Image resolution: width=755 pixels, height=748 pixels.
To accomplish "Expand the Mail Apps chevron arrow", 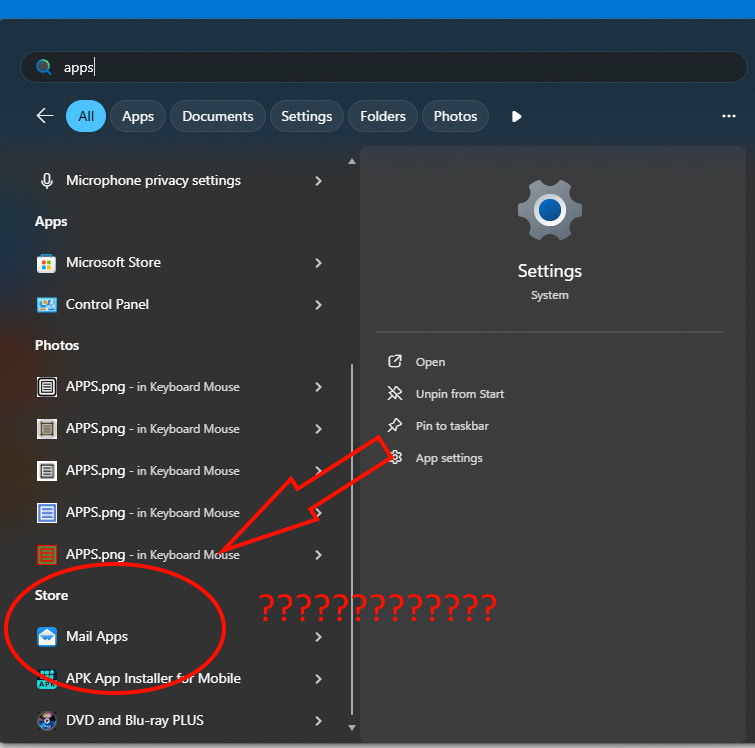I will [x=318, y=637].
